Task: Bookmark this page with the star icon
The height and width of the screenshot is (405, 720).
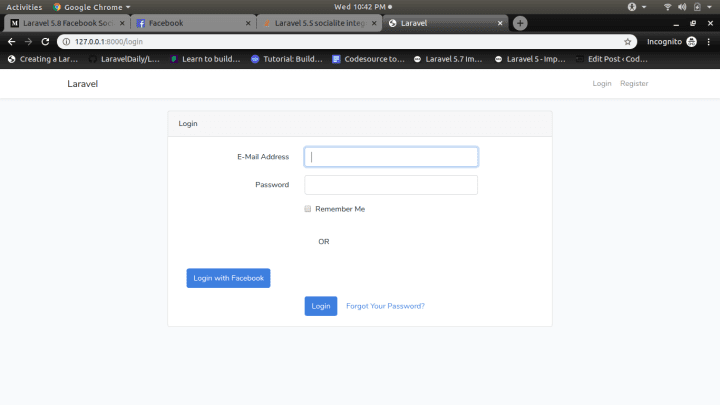Action: (628, 42)
